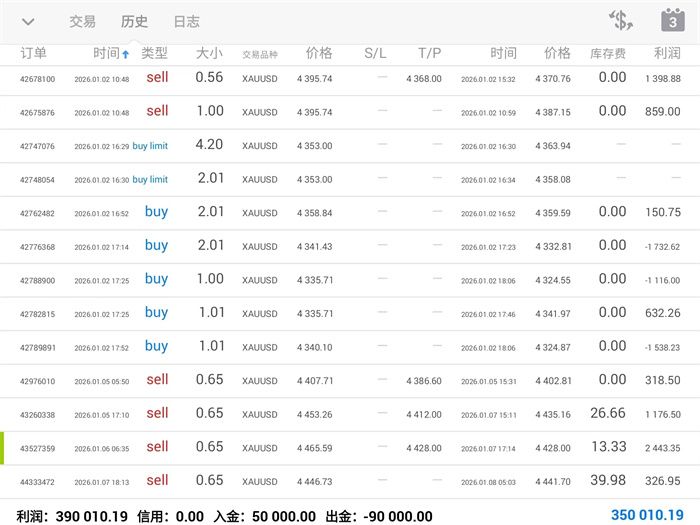Sort by 库存费 column header
The image size is (700, 525).
(x=608, y=54)
